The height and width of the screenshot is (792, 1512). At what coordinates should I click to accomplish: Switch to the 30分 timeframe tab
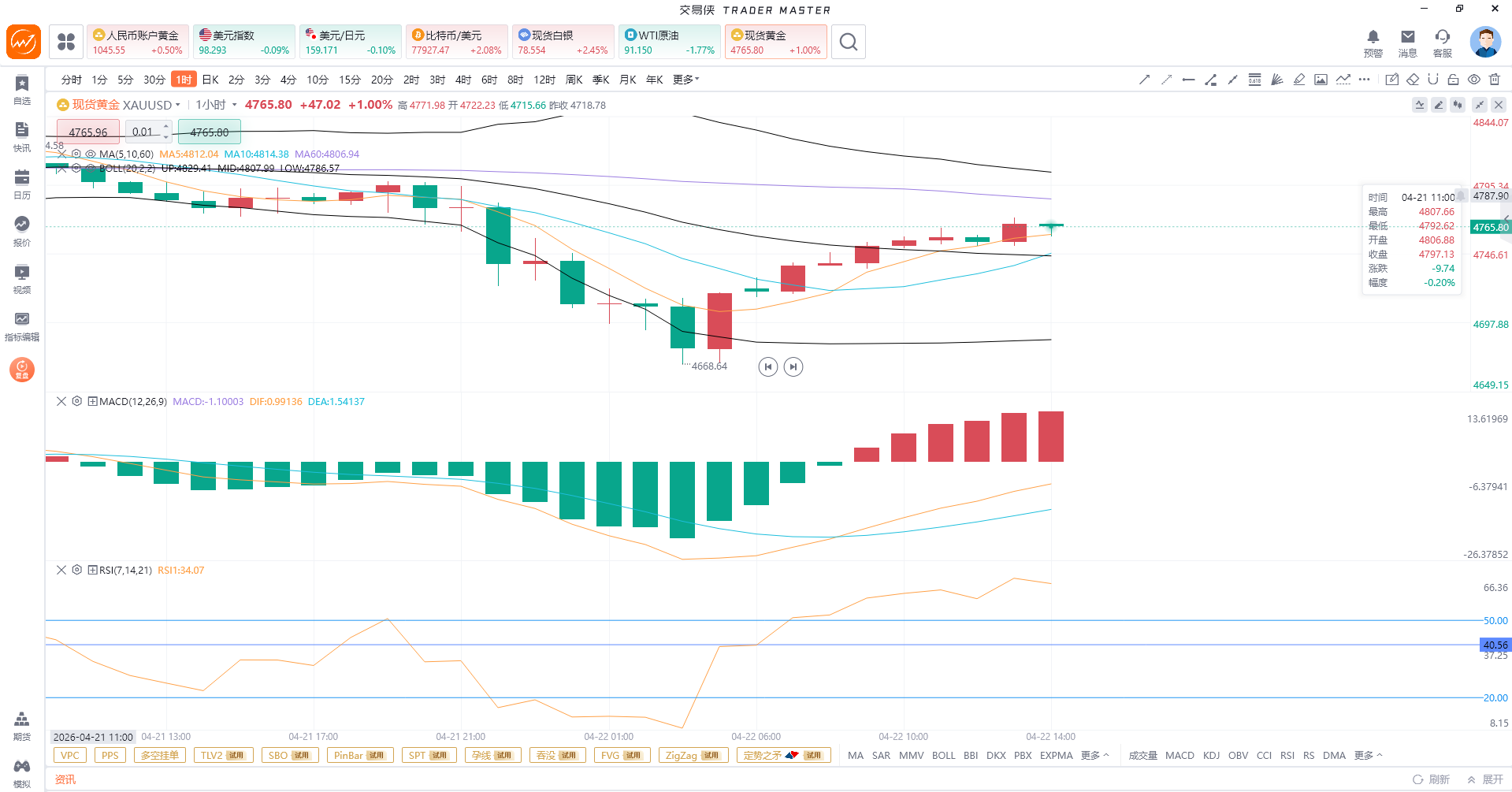coord(154,80)
